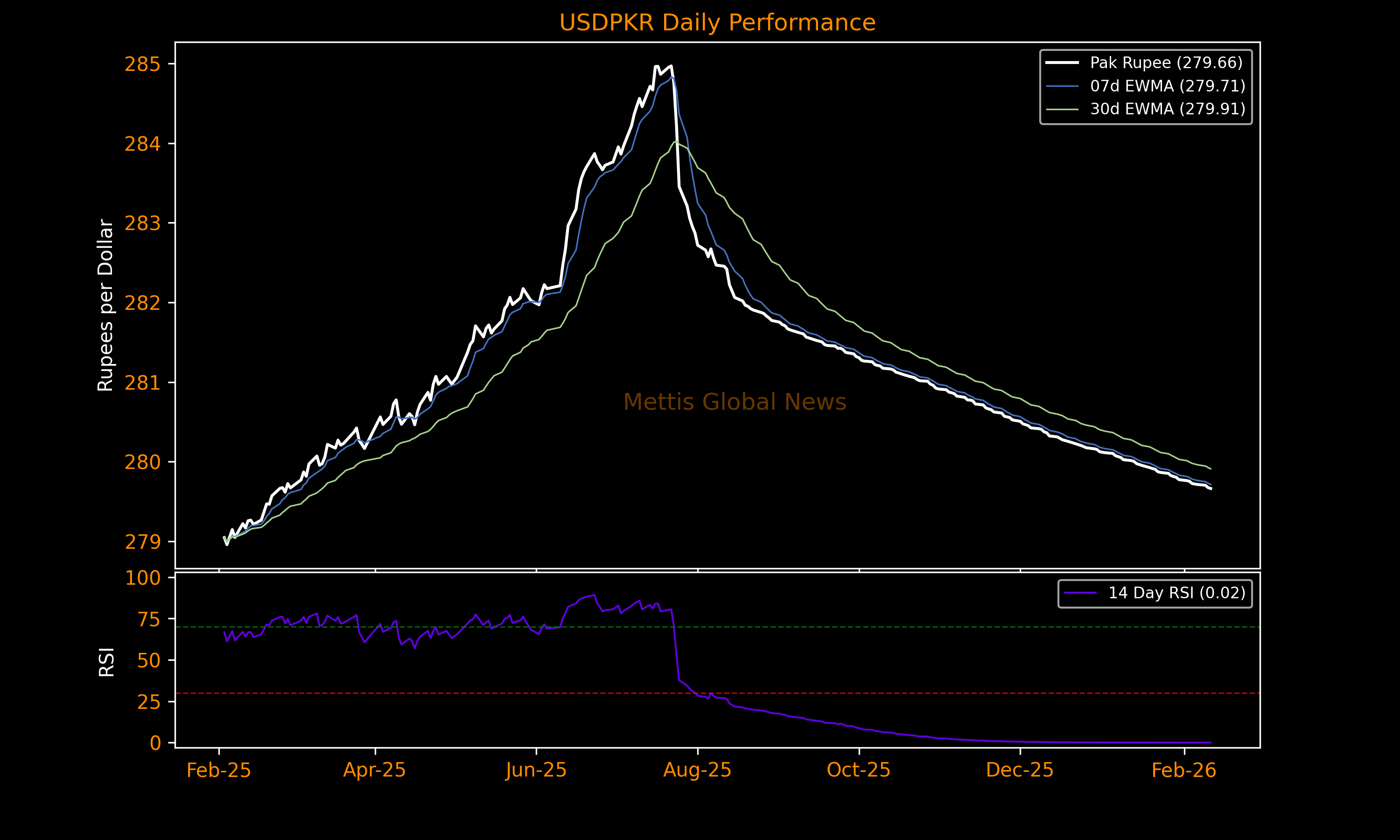The width and height of the screenshot is (1400, 840).
Task: Click the Rupees per Dollar axis label
Action: pyautogui.click(x=106, y=305)
